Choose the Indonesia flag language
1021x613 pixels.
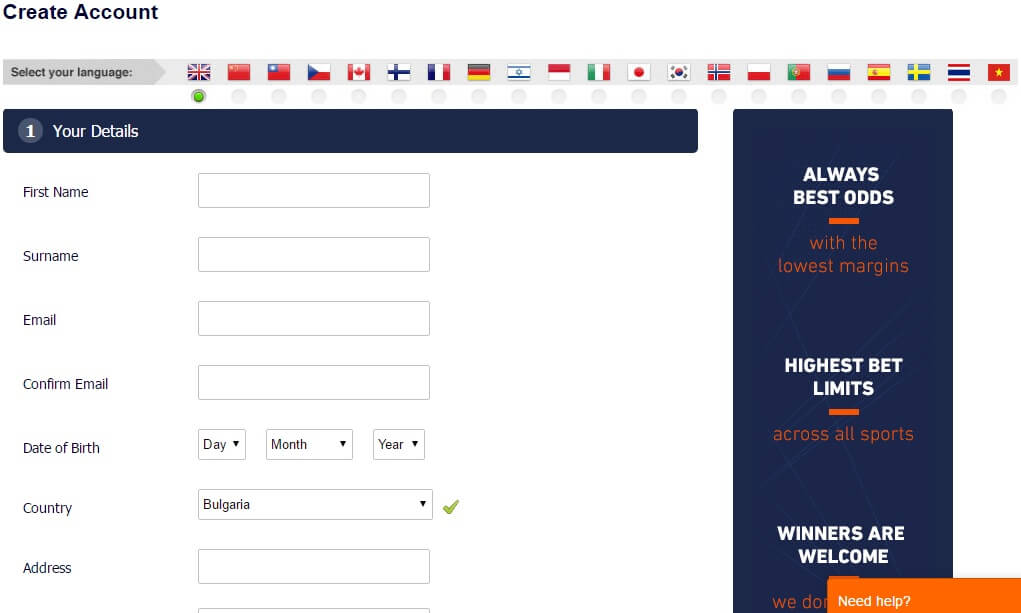point(559,72)
